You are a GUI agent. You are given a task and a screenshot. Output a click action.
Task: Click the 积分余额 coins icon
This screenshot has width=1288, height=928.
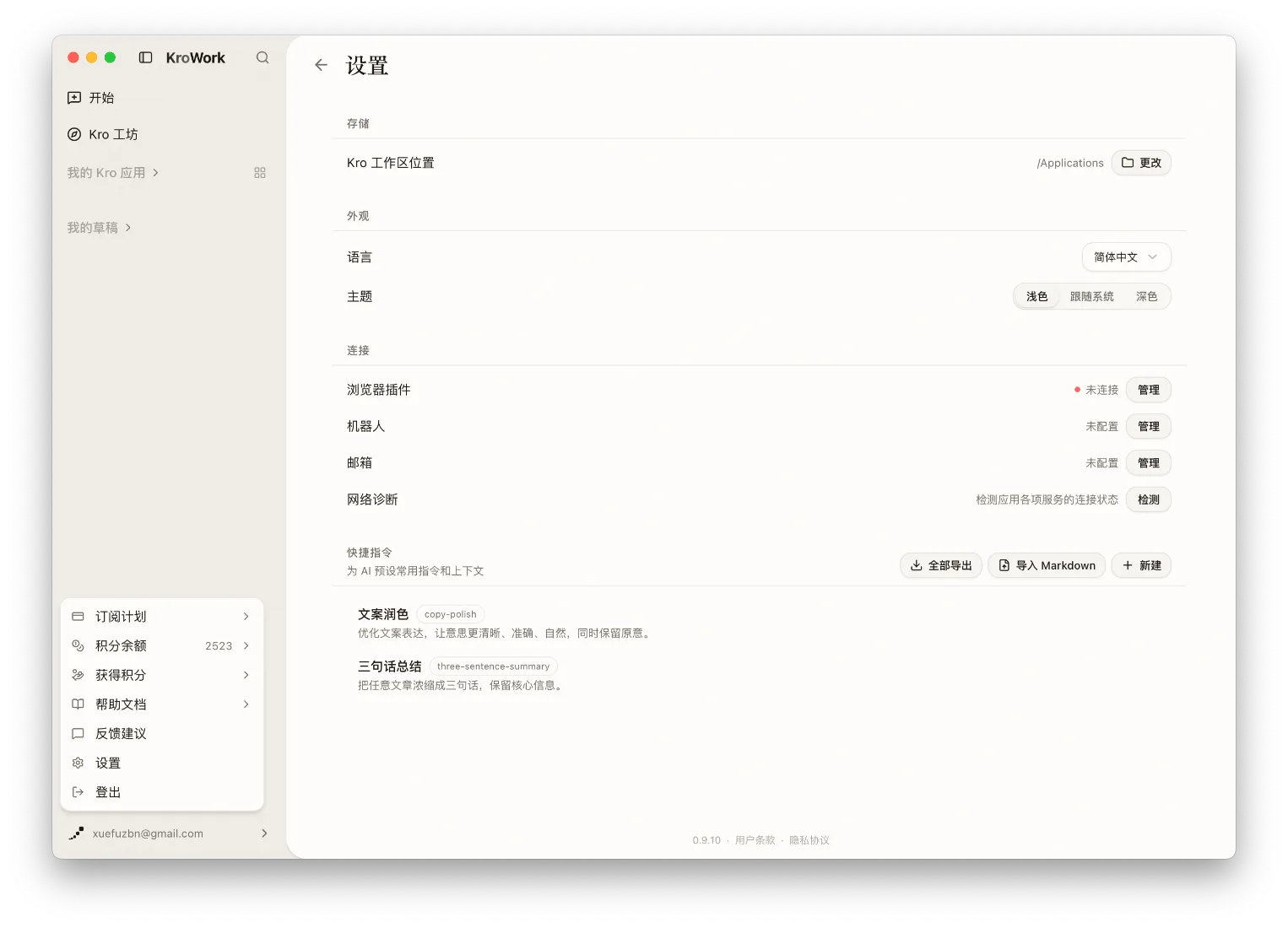[78, 646]
